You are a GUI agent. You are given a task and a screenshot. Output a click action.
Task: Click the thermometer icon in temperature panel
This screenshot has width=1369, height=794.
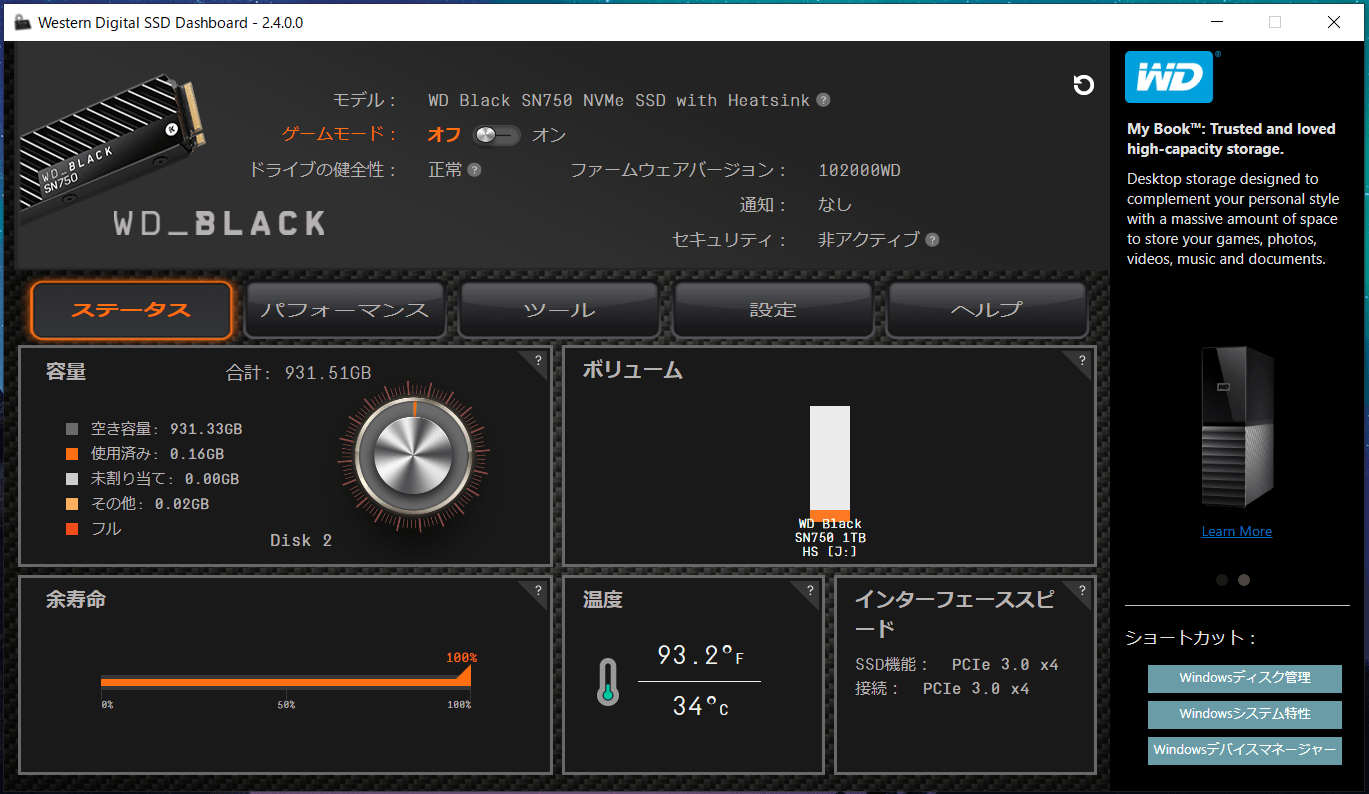(607, 682)
